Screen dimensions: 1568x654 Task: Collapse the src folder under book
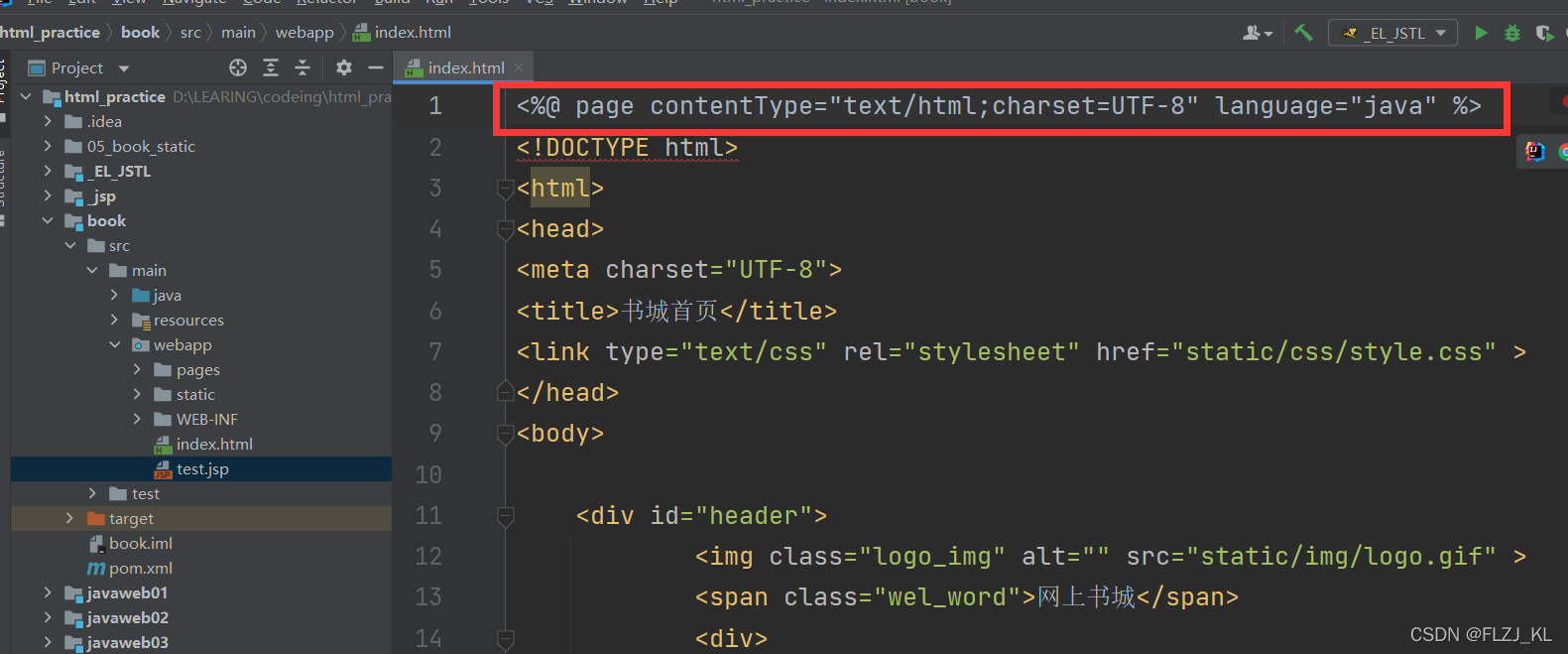[x=69, y=245]
